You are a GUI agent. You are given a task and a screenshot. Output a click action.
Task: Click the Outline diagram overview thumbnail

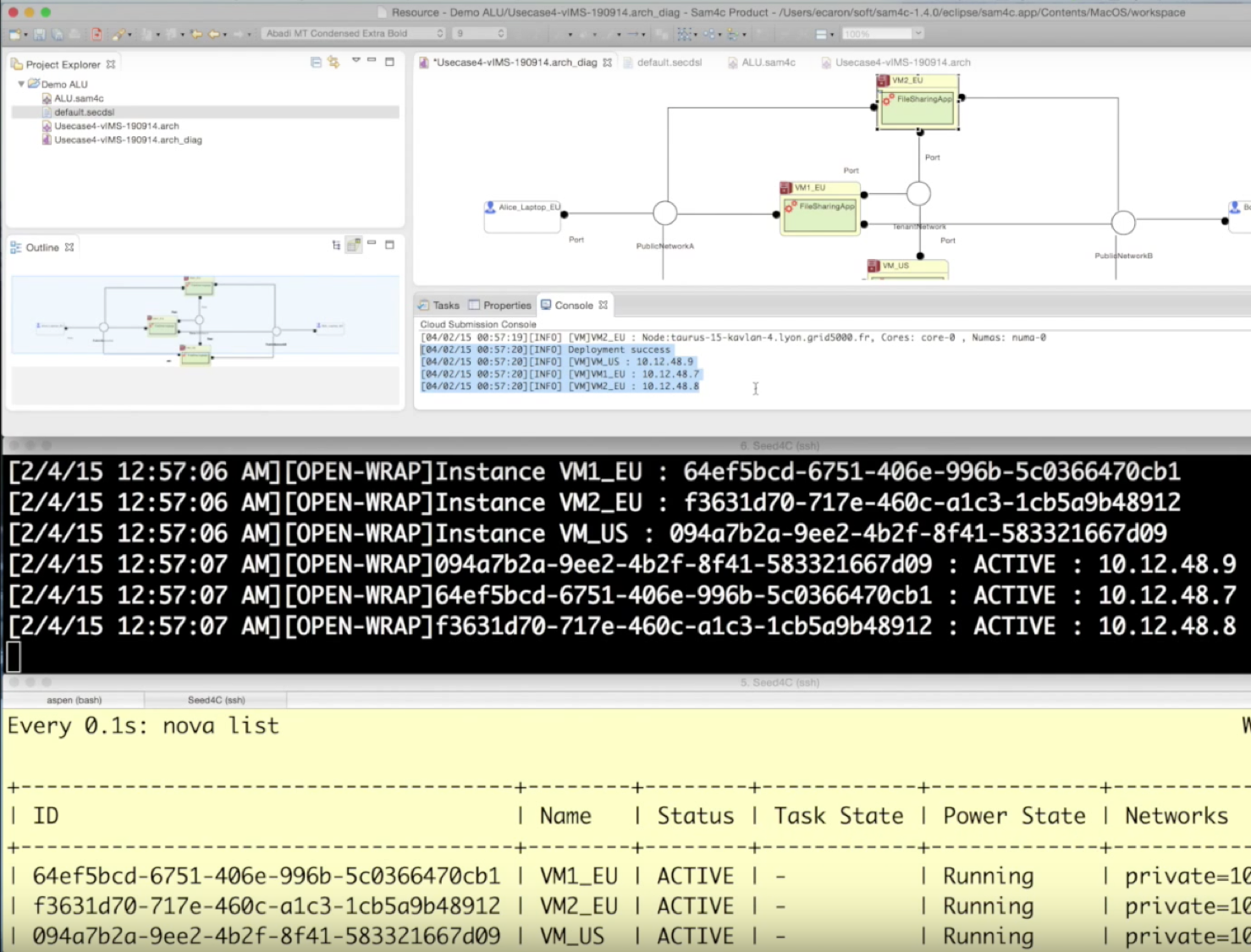(x=205, y=315)
